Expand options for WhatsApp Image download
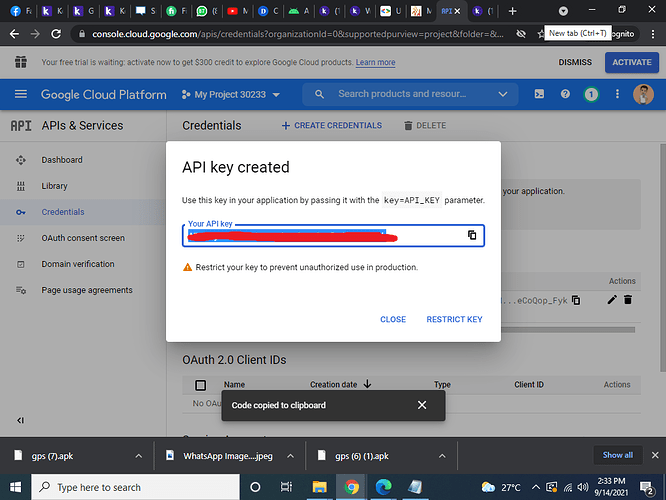 [291, 455]
